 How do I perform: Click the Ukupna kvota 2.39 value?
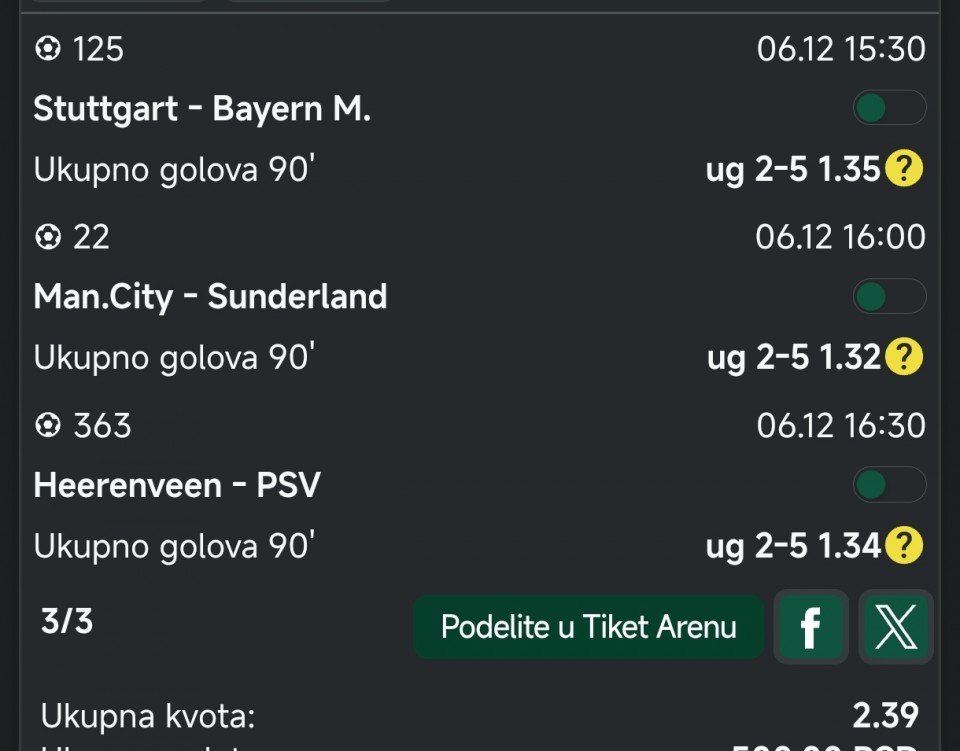[x=885, y=716]
